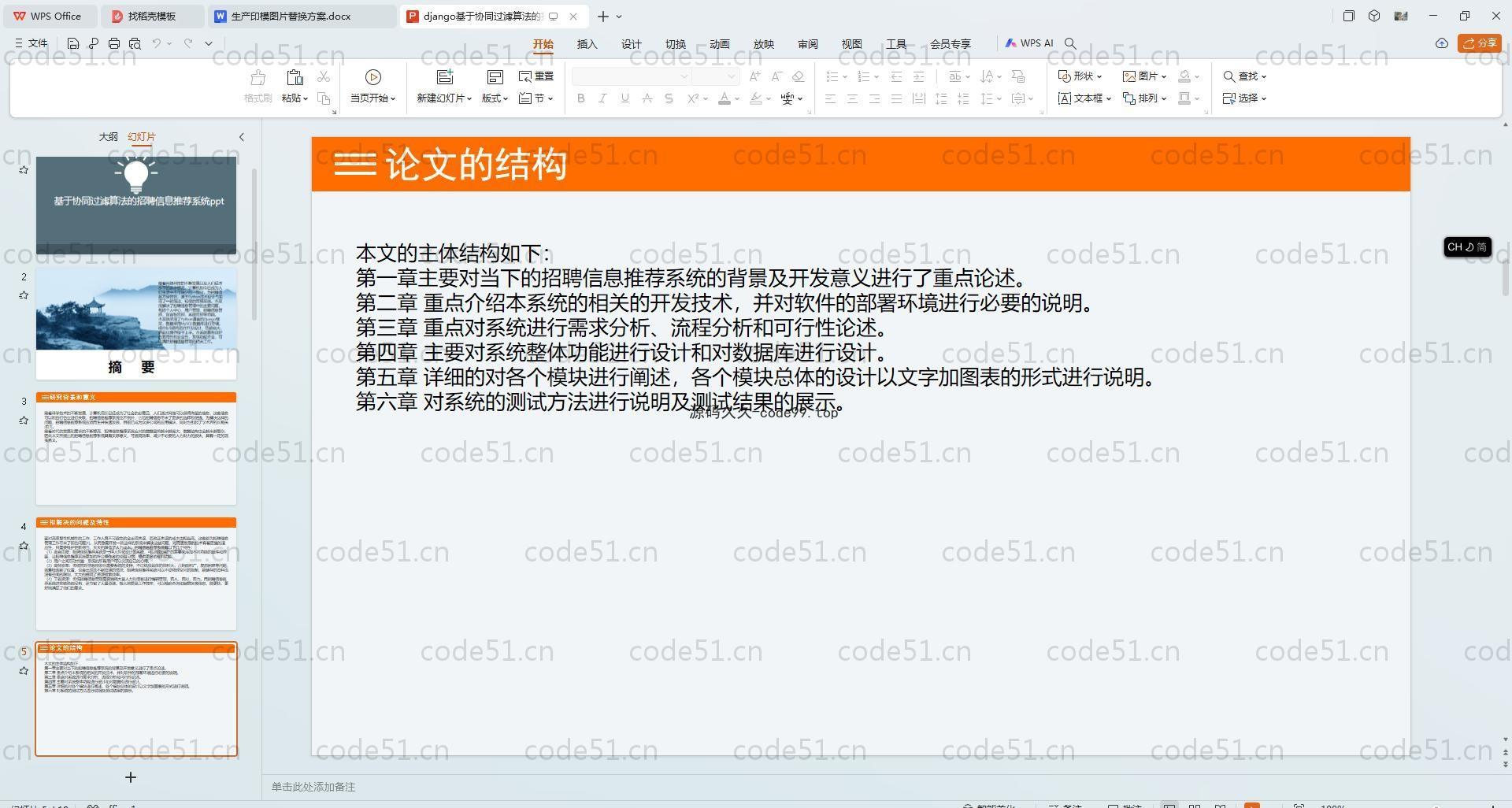Toggle Center alignment paragraph button
The height and width of the screenshot is (808, 1512).
point(852,98)
